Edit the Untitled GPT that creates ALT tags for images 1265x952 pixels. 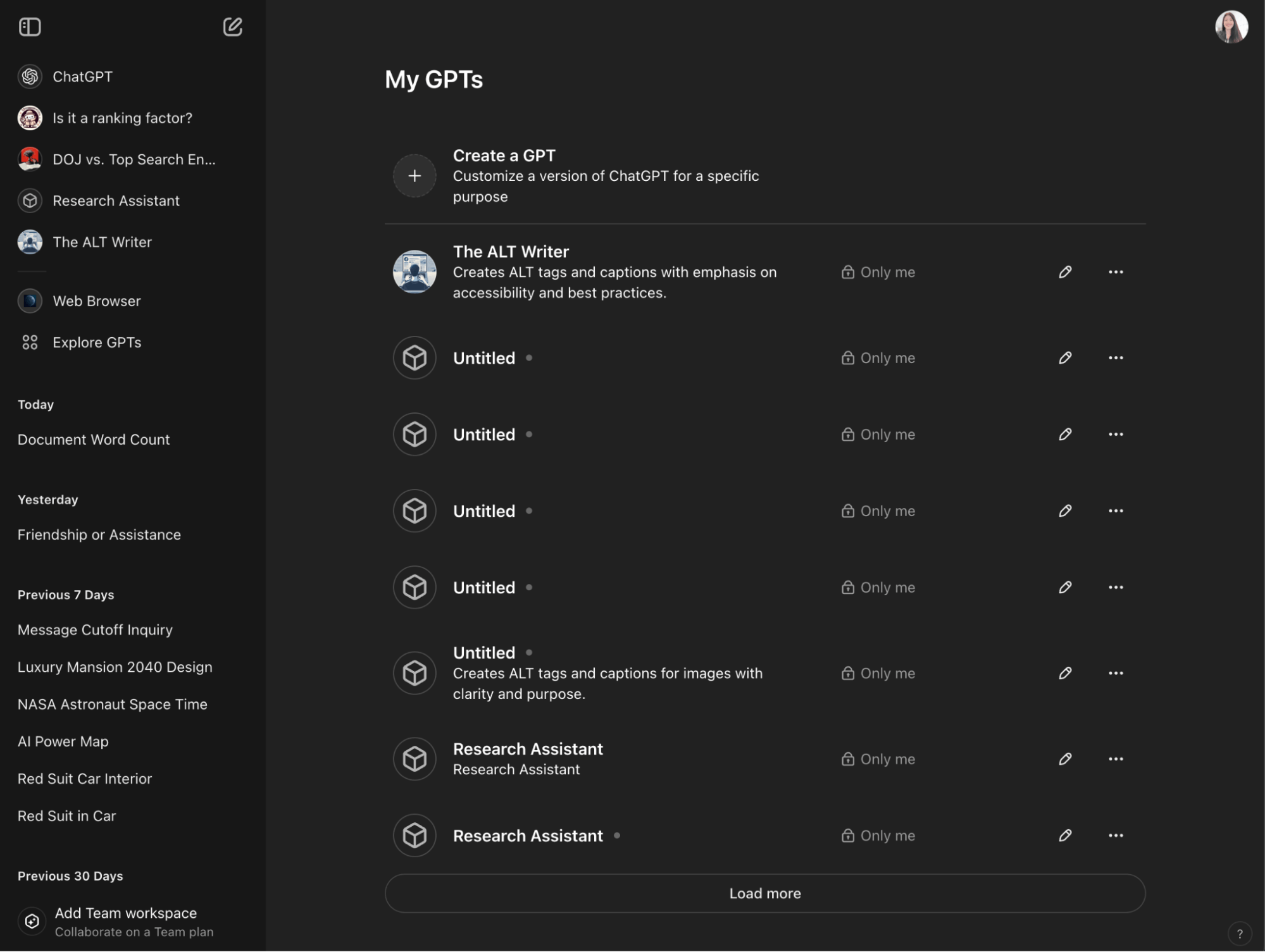tap(1065, 673)
